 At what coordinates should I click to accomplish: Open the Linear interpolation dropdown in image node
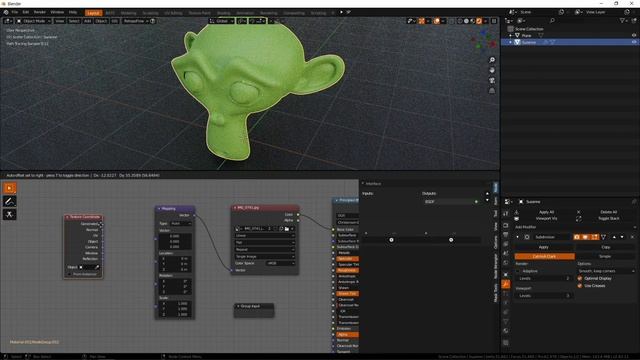264,236
